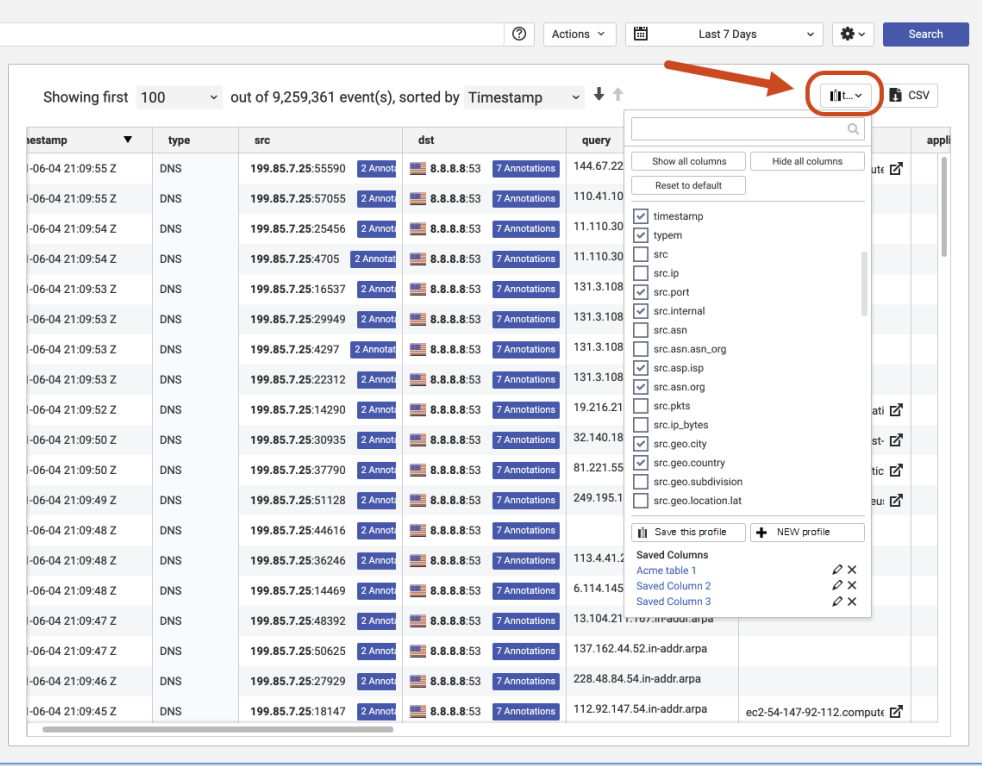Click the column filter search field
The width and height of the screenshot is (982, 766).
745,128
